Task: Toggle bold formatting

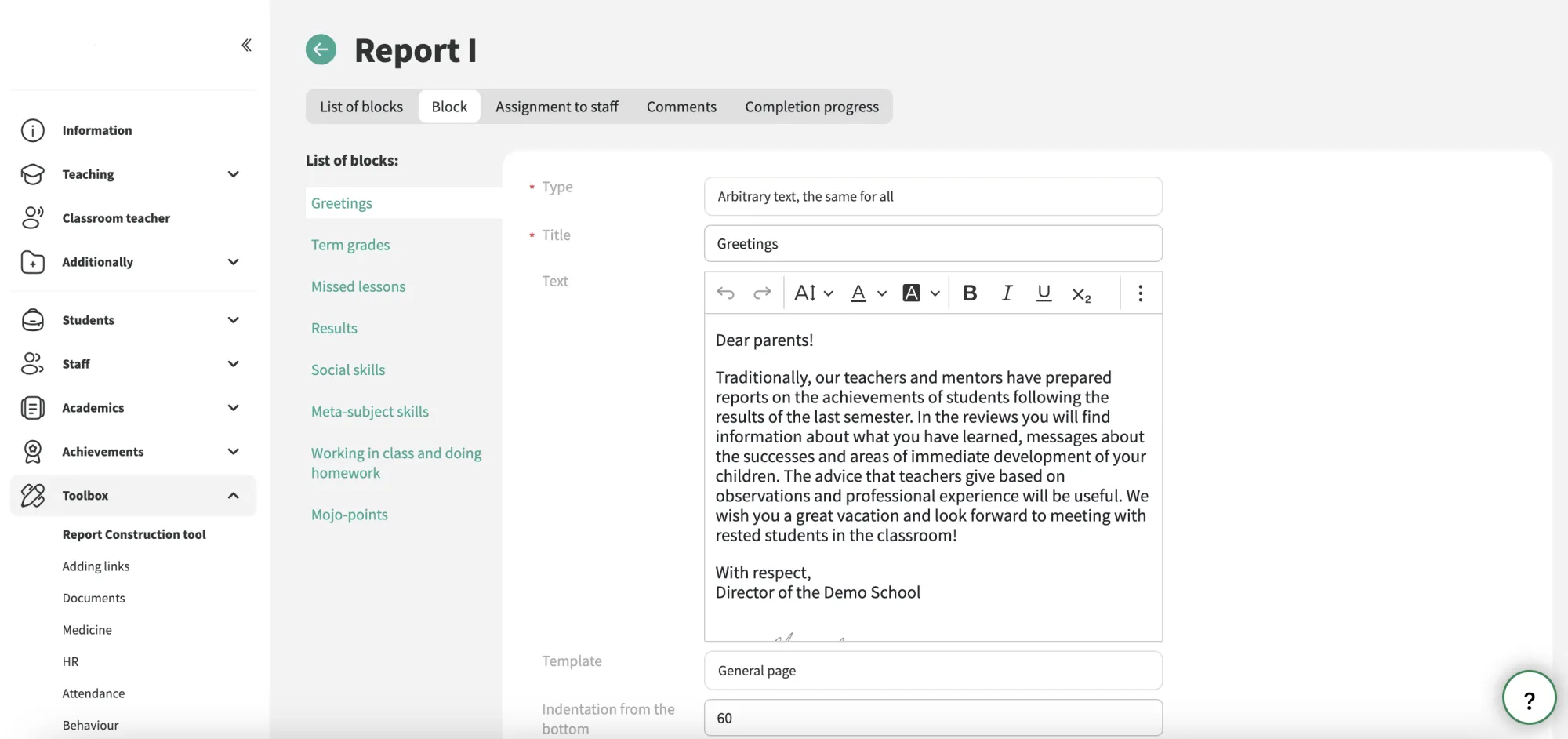Action: (970, 293)
